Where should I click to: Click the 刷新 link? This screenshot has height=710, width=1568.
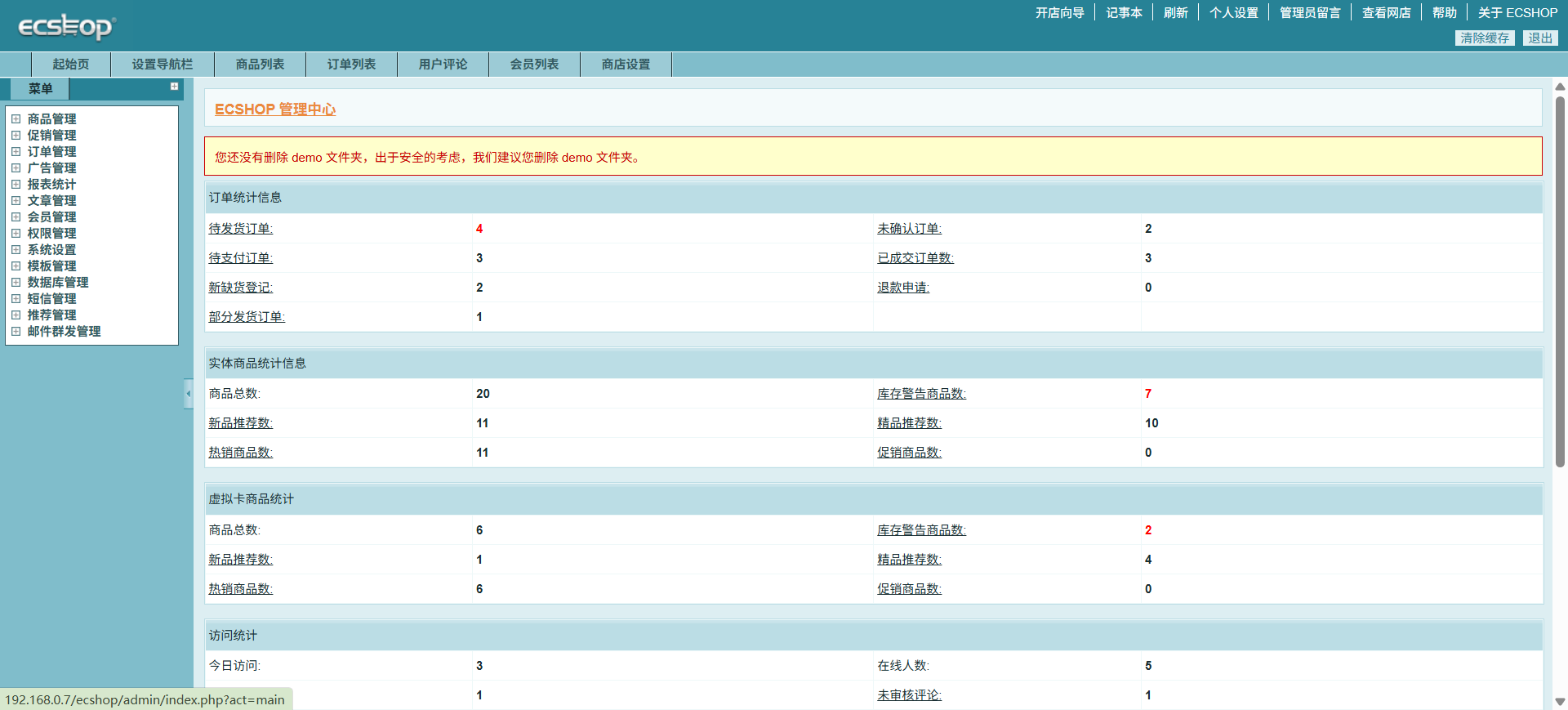[x=1176, y=13]
